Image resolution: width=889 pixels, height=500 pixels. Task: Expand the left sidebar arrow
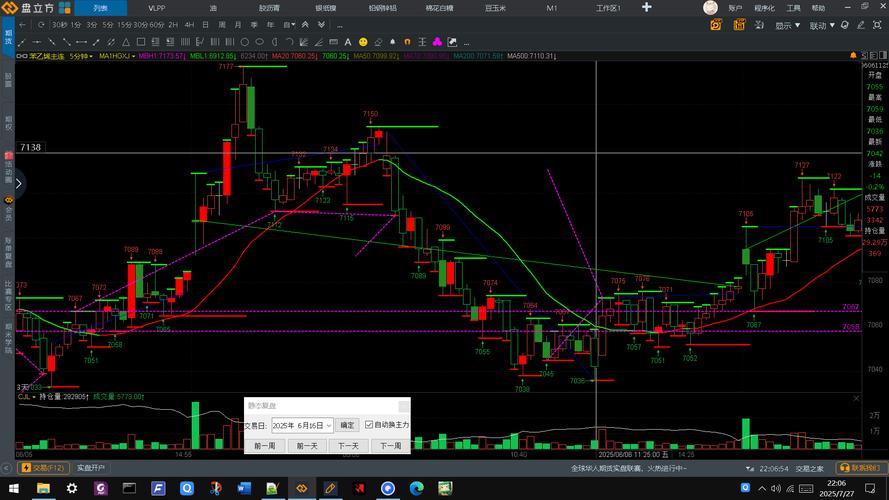tap(19, 184)
